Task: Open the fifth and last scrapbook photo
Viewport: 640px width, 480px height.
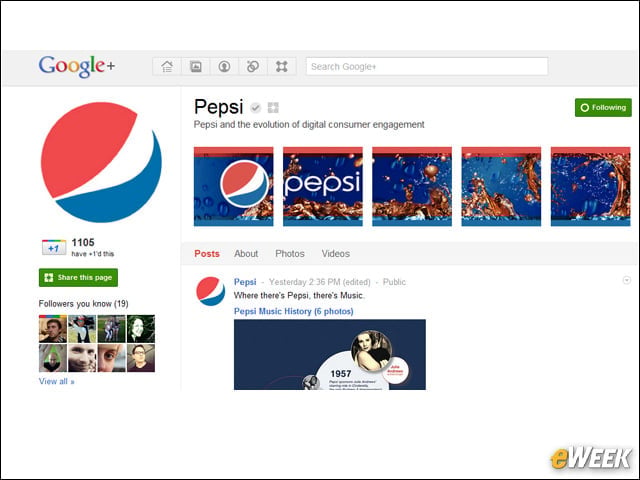Action: pyautogui.click(x=591, y=187)
